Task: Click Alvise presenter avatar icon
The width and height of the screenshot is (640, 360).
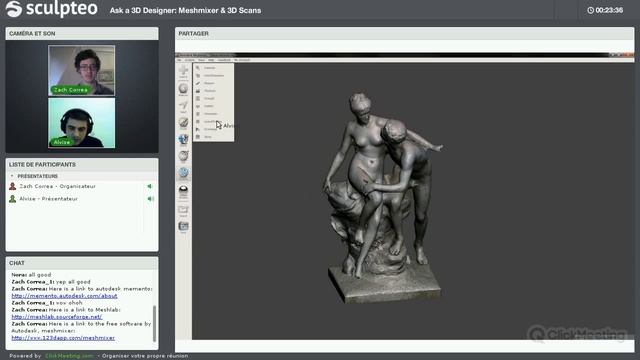Action: coord(13,199)
